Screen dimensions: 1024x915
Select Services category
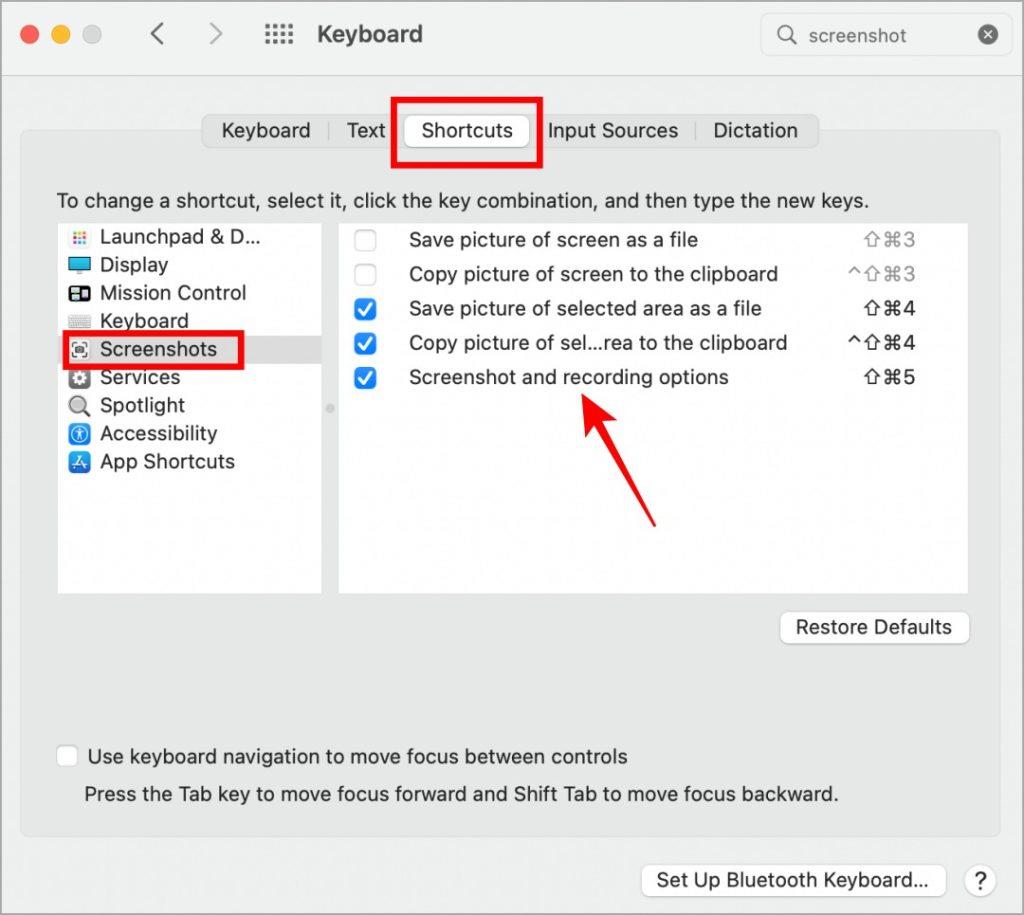[189, 377]
